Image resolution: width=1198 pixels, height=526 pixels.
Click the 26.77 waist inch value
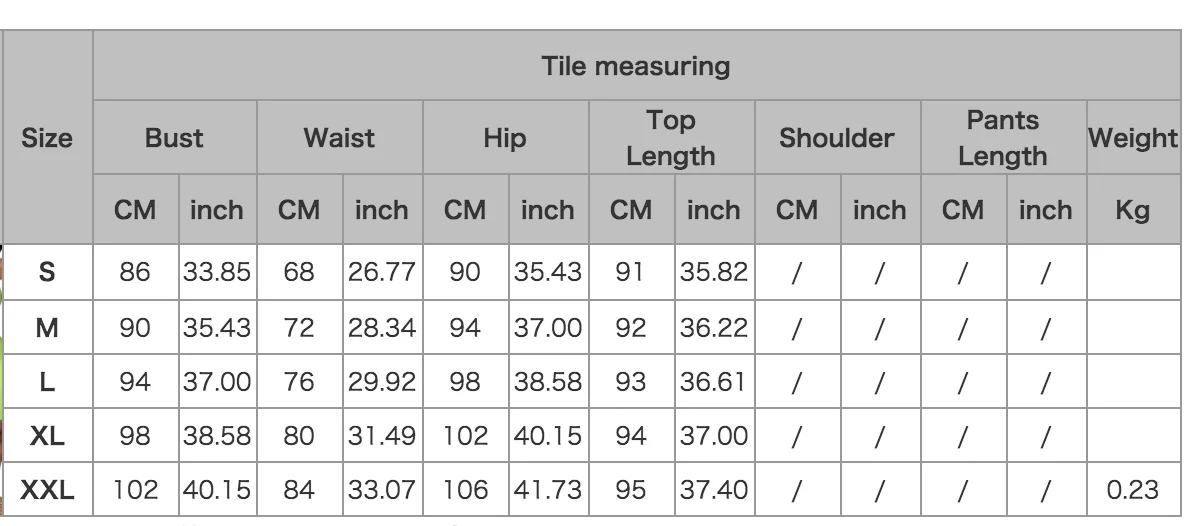(382, 271)
